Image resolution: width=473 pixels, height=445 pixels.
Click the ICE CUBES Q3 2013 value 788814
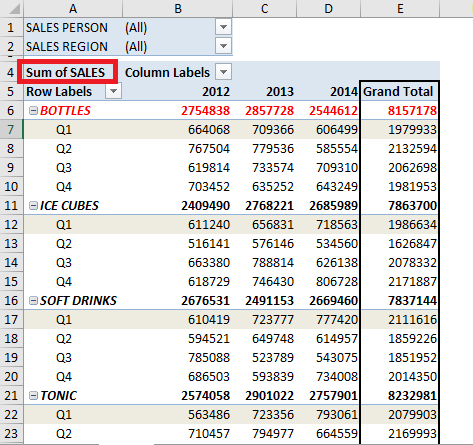265,263
